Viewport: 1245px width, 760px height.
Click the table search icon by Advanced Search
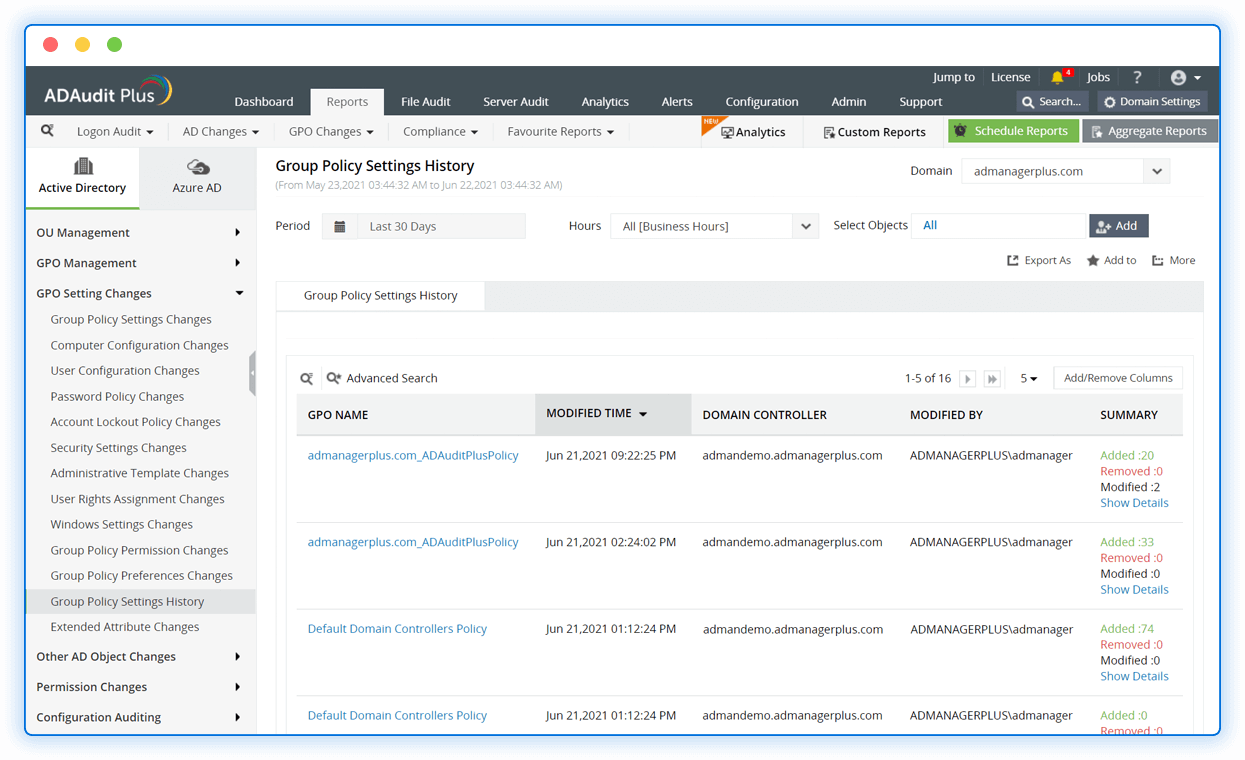[307, 378]
